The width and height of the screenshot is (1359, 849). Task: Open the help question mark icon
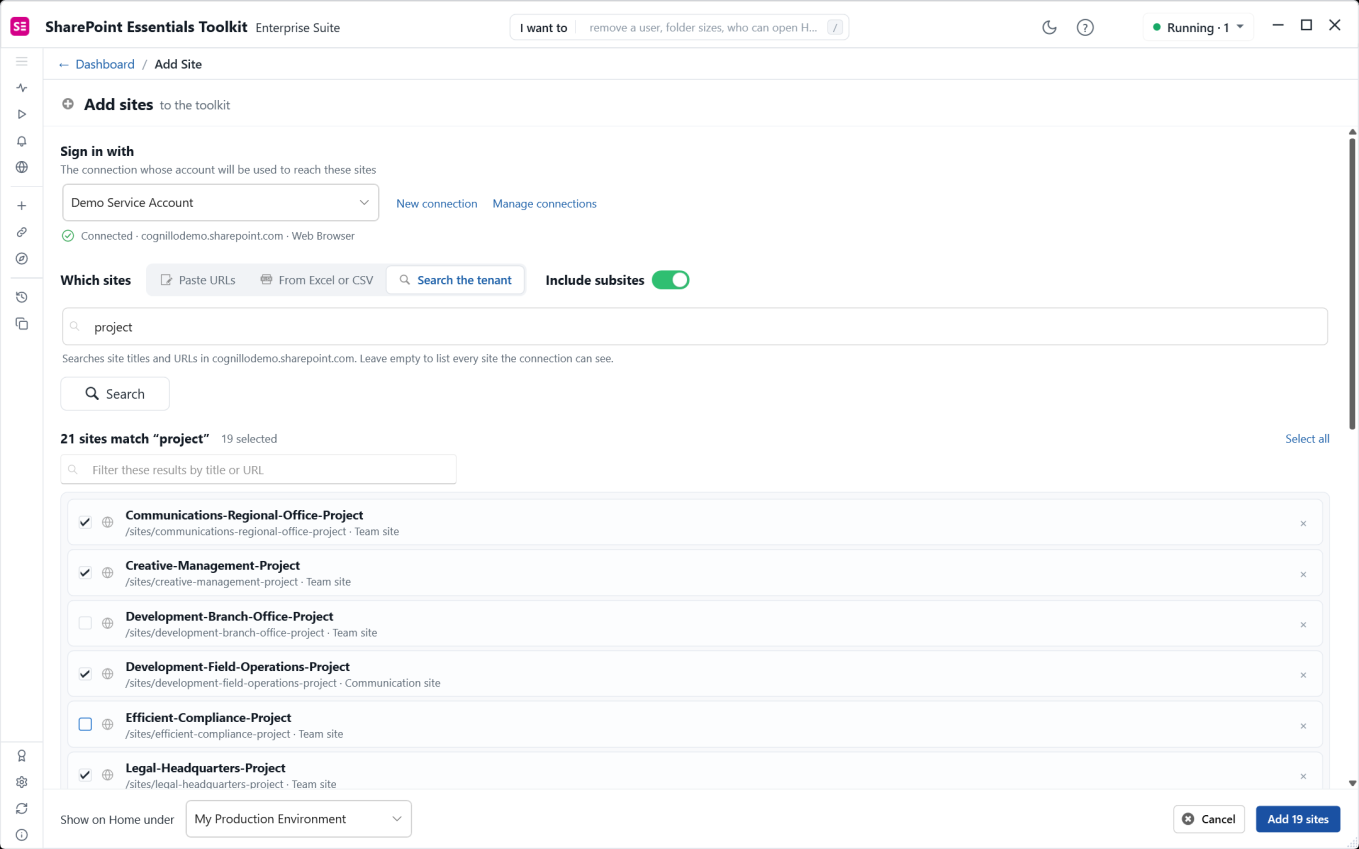click(x=1085, y=28)
